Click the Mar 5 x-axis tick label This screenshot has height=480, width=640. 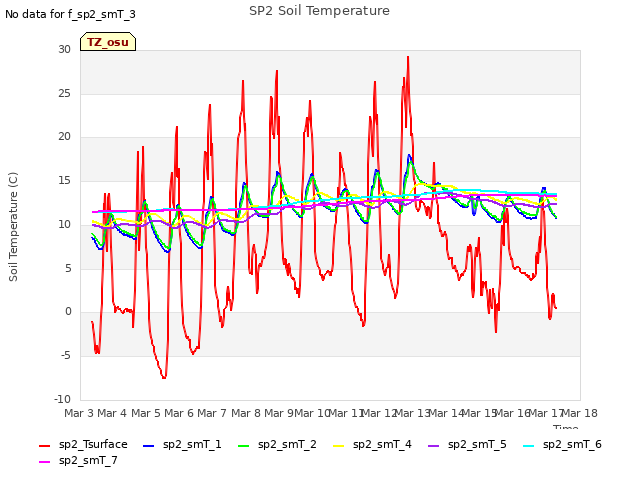[146, 413]
